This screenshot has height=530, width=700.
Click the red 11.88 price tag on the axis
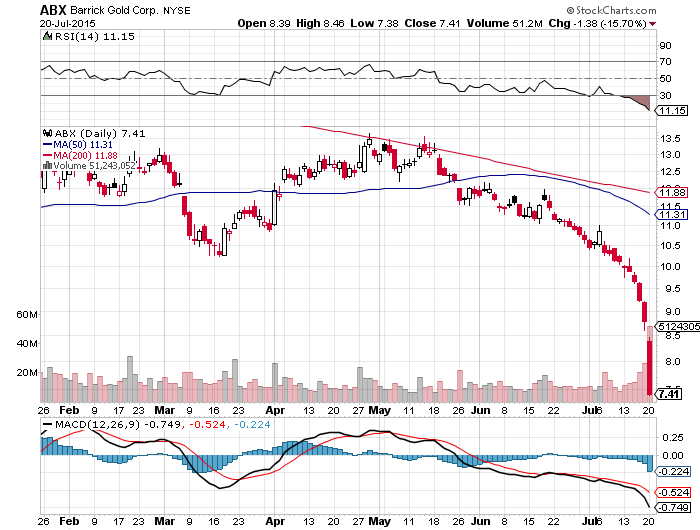672,193
